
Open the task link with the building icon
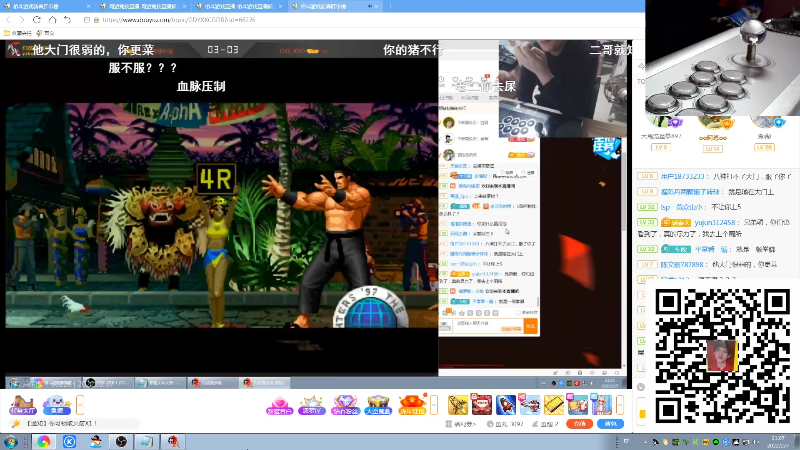tap(461, 424)
